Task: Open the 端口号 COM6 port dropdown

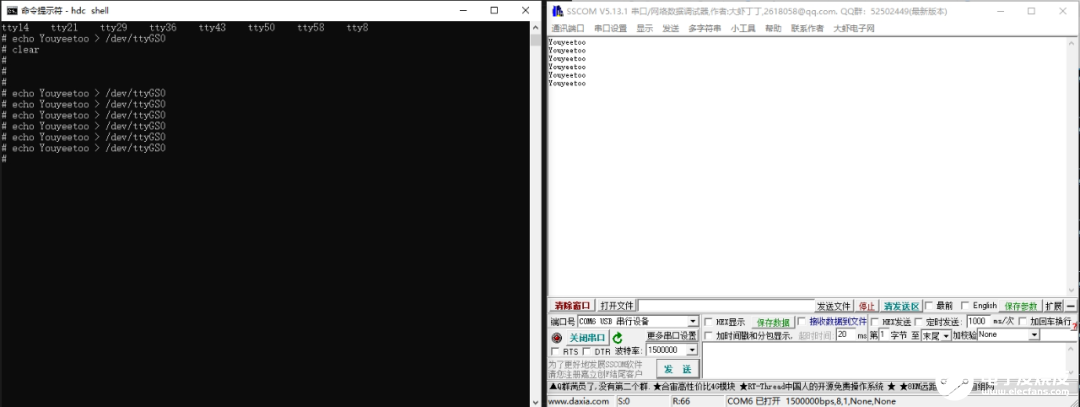Action: 693,322
